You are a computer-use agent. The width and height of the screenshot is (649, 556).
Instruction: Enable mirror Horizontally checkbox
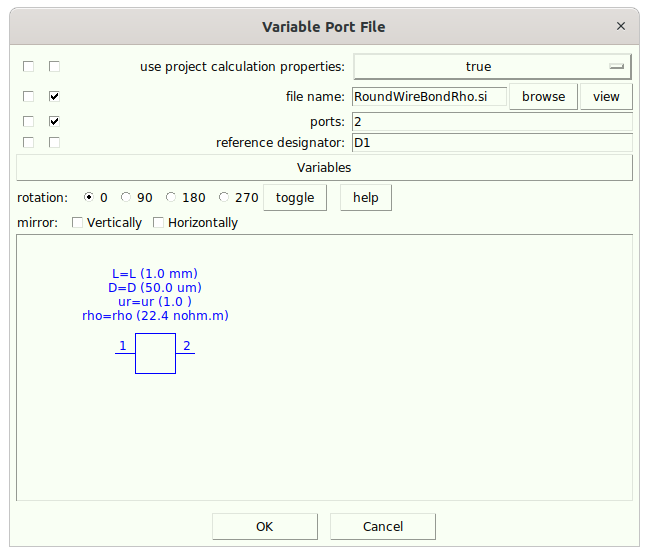click(x=159, y=223)
